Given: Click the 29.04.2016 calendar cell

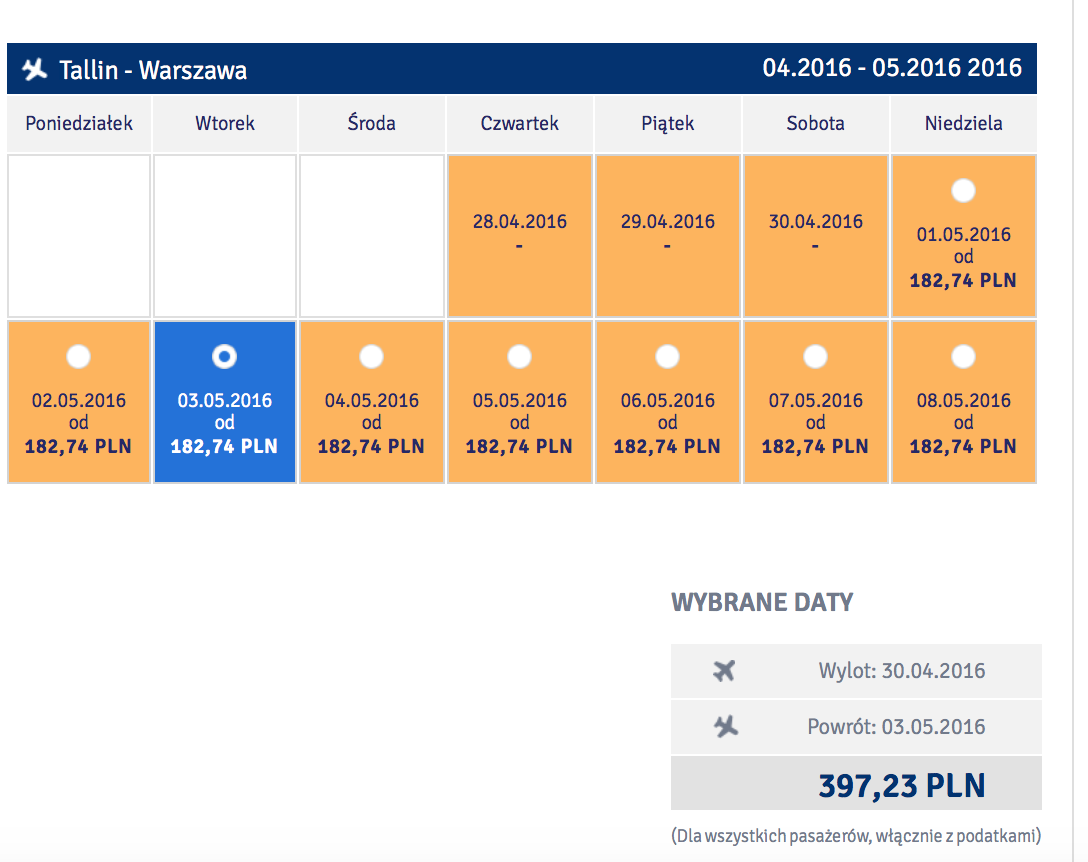Looking at the screenshot, I should (x=668, y=236).
